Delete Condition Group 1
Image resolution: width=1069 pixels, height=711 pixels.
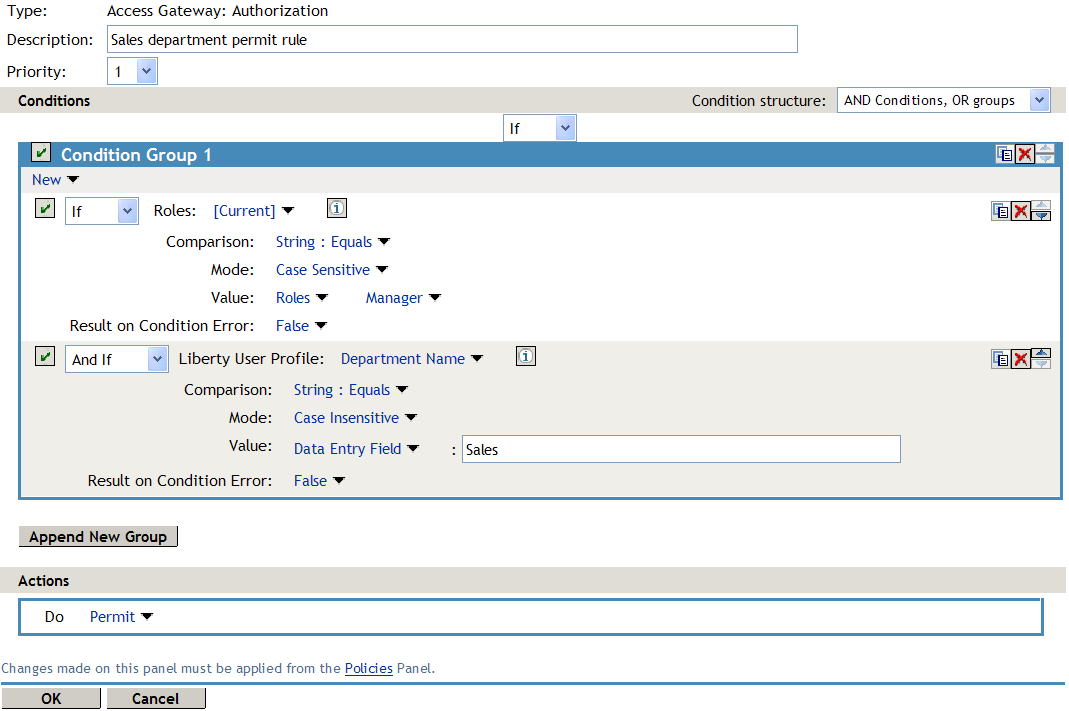click(1024, 154)
